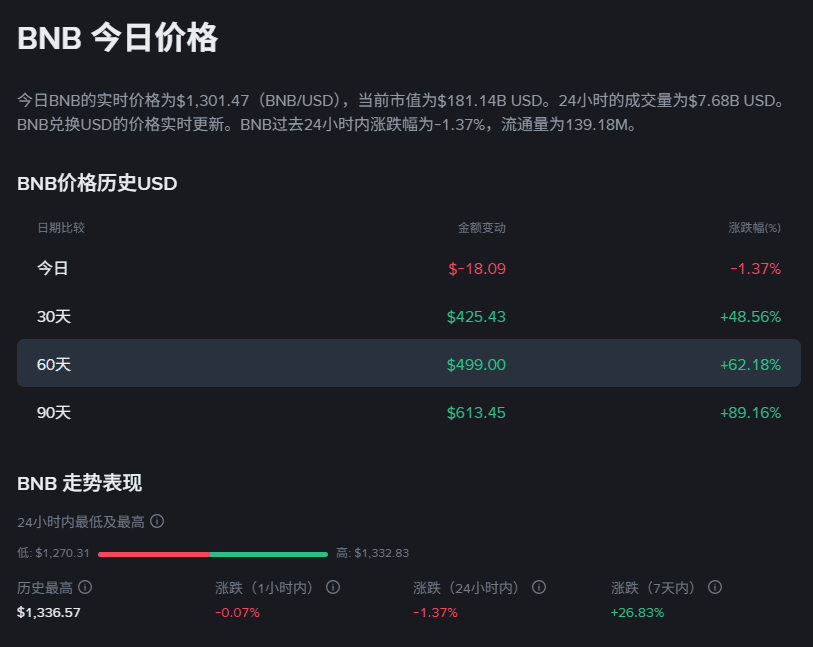
Task: Click the highlighted 60天 row
Action: point(408,364)
